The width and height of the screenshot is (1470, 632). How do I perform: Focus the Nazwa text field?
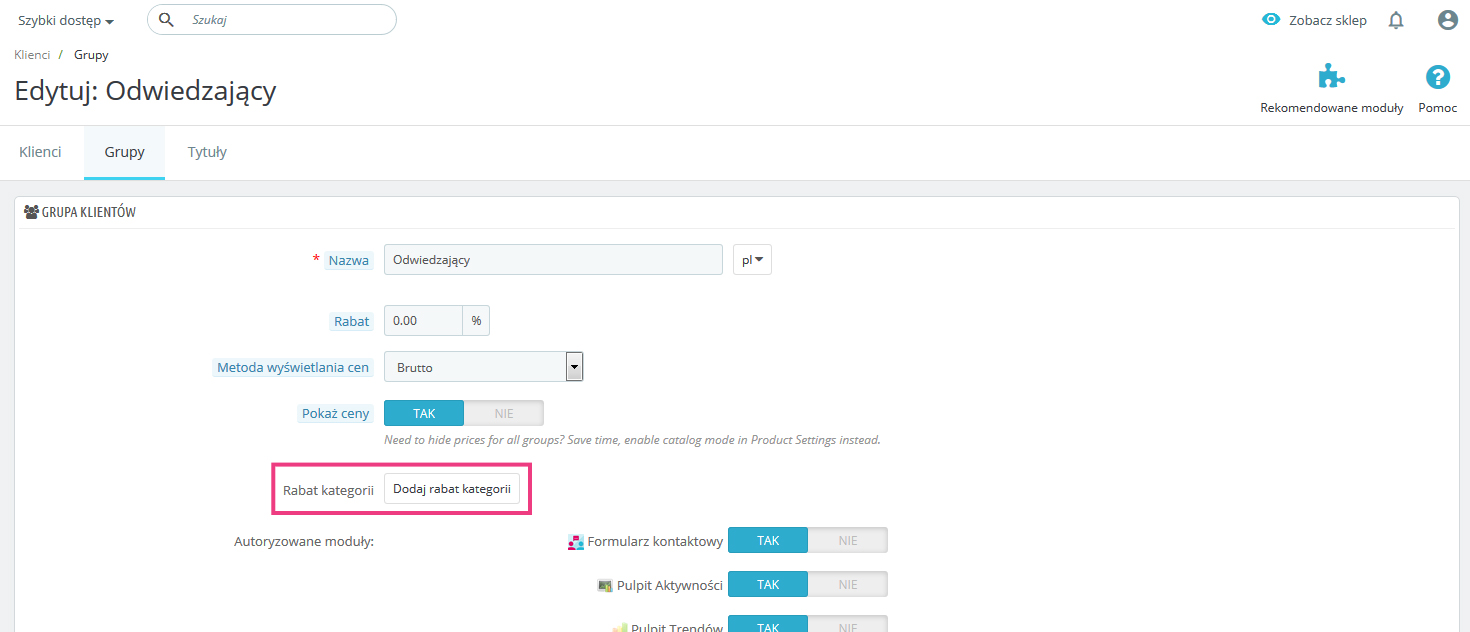tap(552, 260)
